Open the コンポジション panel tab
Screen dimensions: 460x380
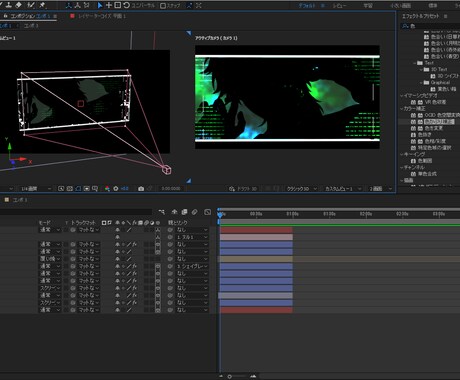[x=30, y=16]
